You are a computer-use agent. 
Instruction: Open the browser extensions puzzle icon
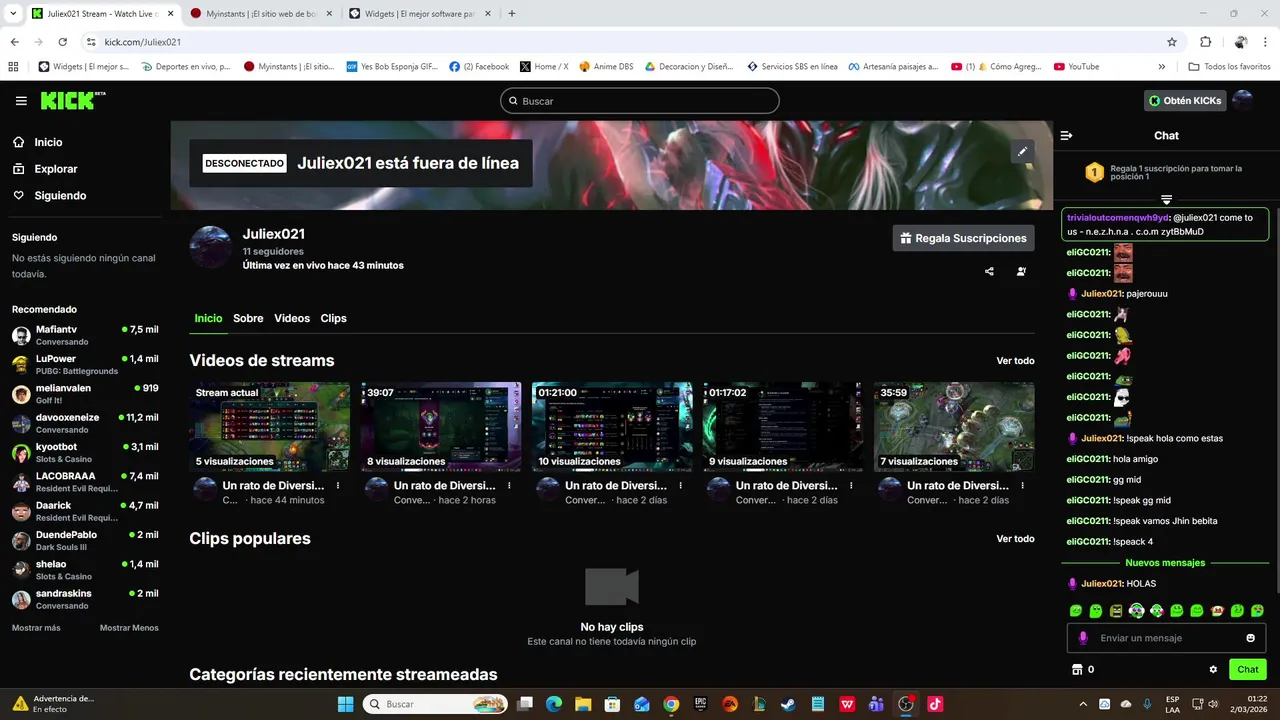pyautogui.click(x=1205, y=42)
